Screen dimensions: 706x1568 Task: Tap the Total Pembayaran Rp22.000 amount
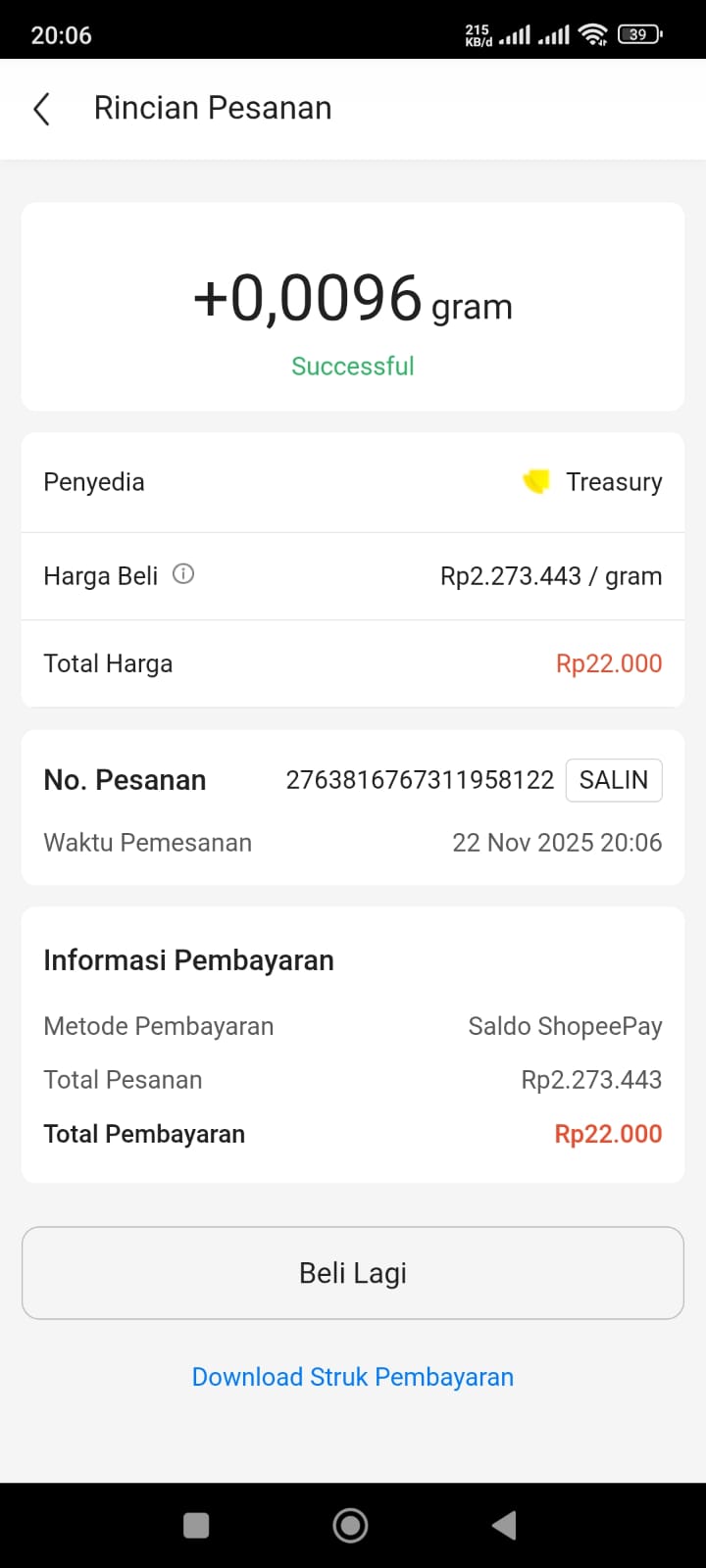tap(608, 1134)
